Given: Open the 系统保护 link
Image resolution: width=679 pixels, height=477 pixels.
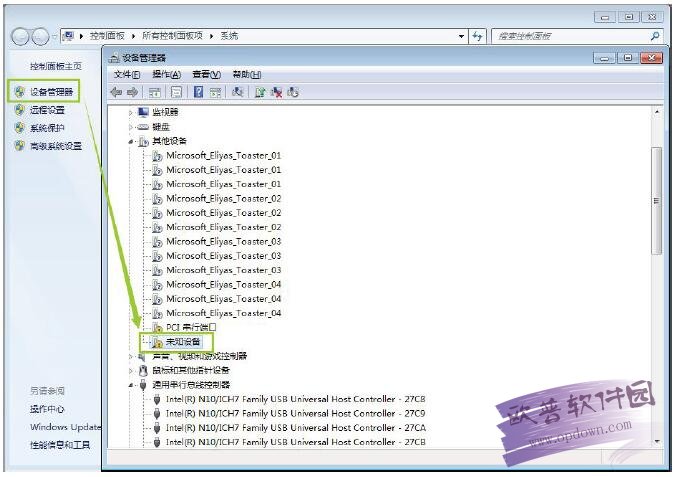Looking at the screenshot, I should click(x=47, y=128).
